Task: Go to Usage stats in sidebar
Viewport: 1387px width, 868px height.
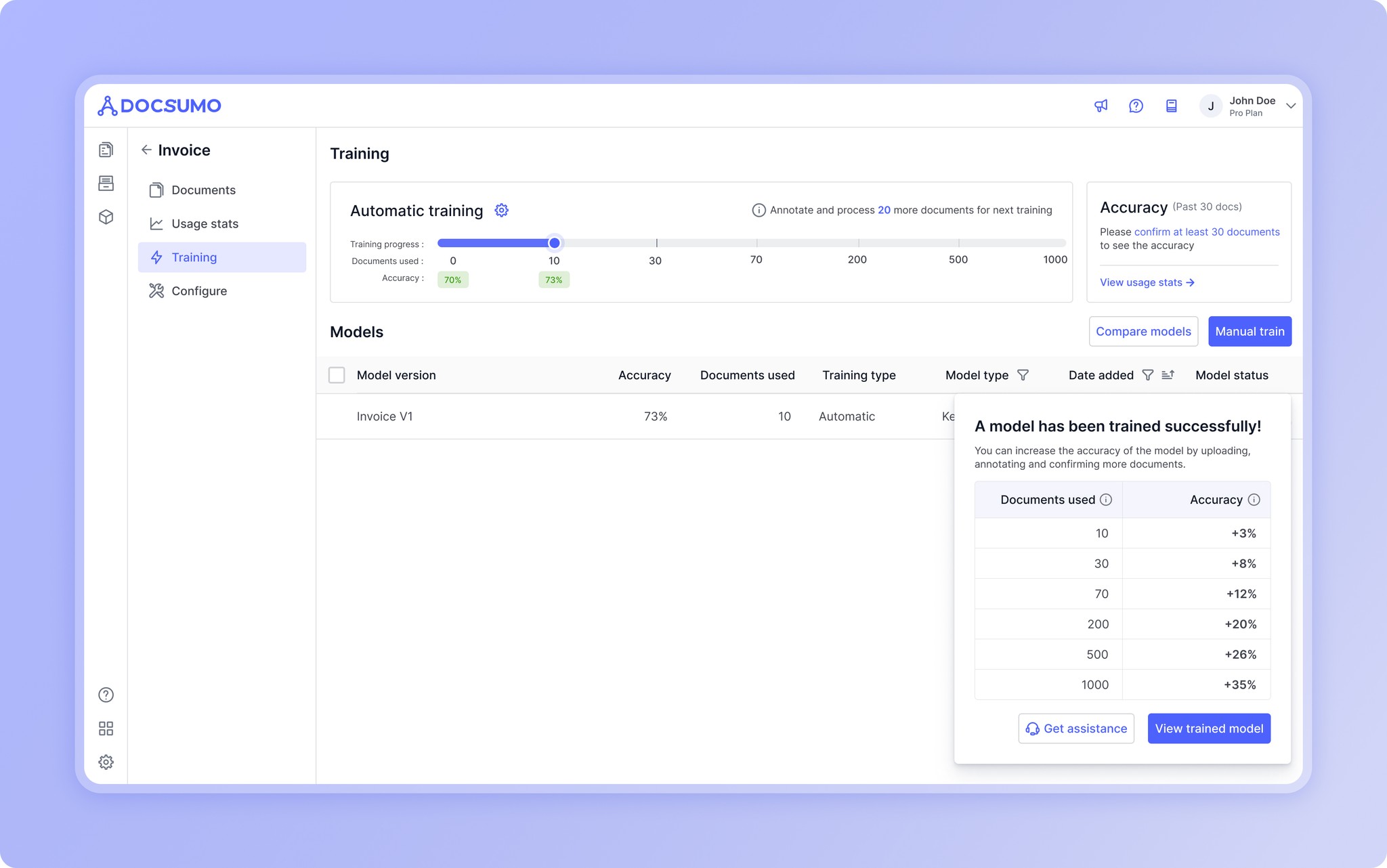Action: 205,223
